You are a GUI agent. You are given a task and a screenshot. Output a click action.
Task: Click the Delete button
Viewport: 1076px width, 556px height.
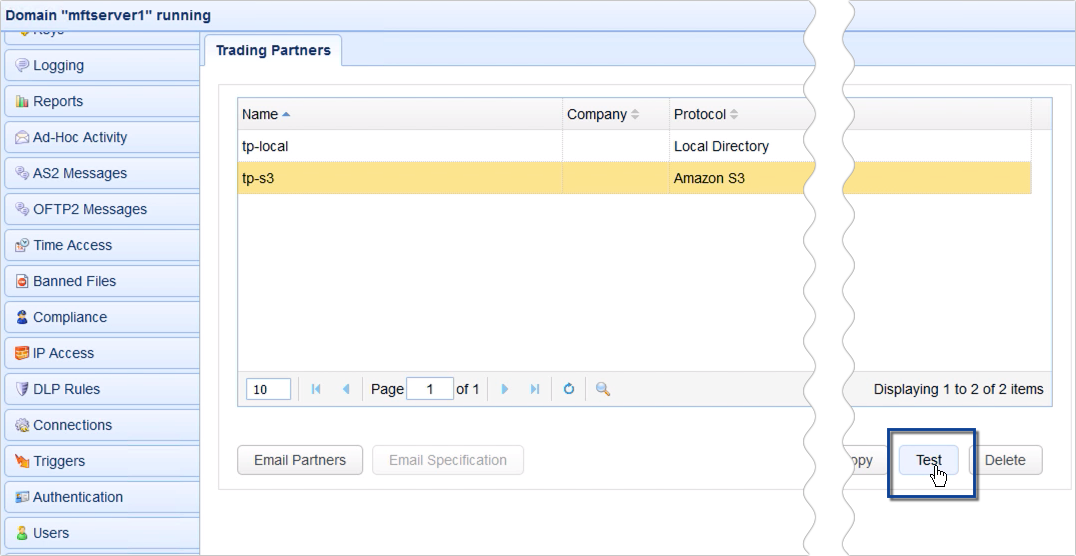[1005, 460]
